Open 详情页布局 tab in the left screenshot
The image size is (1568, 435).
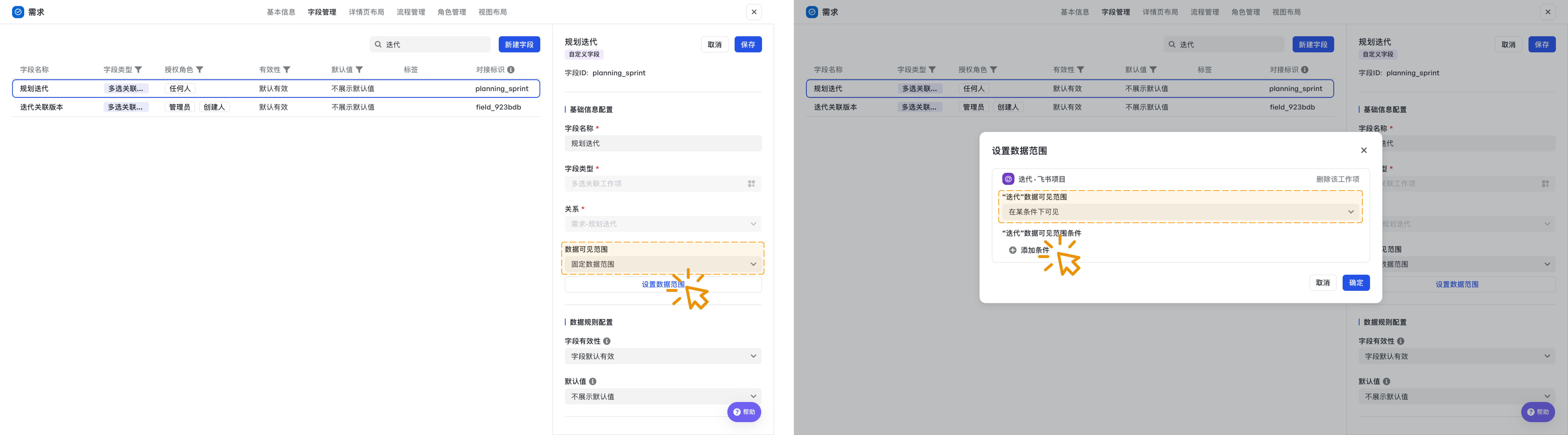[x=366, y=12]
